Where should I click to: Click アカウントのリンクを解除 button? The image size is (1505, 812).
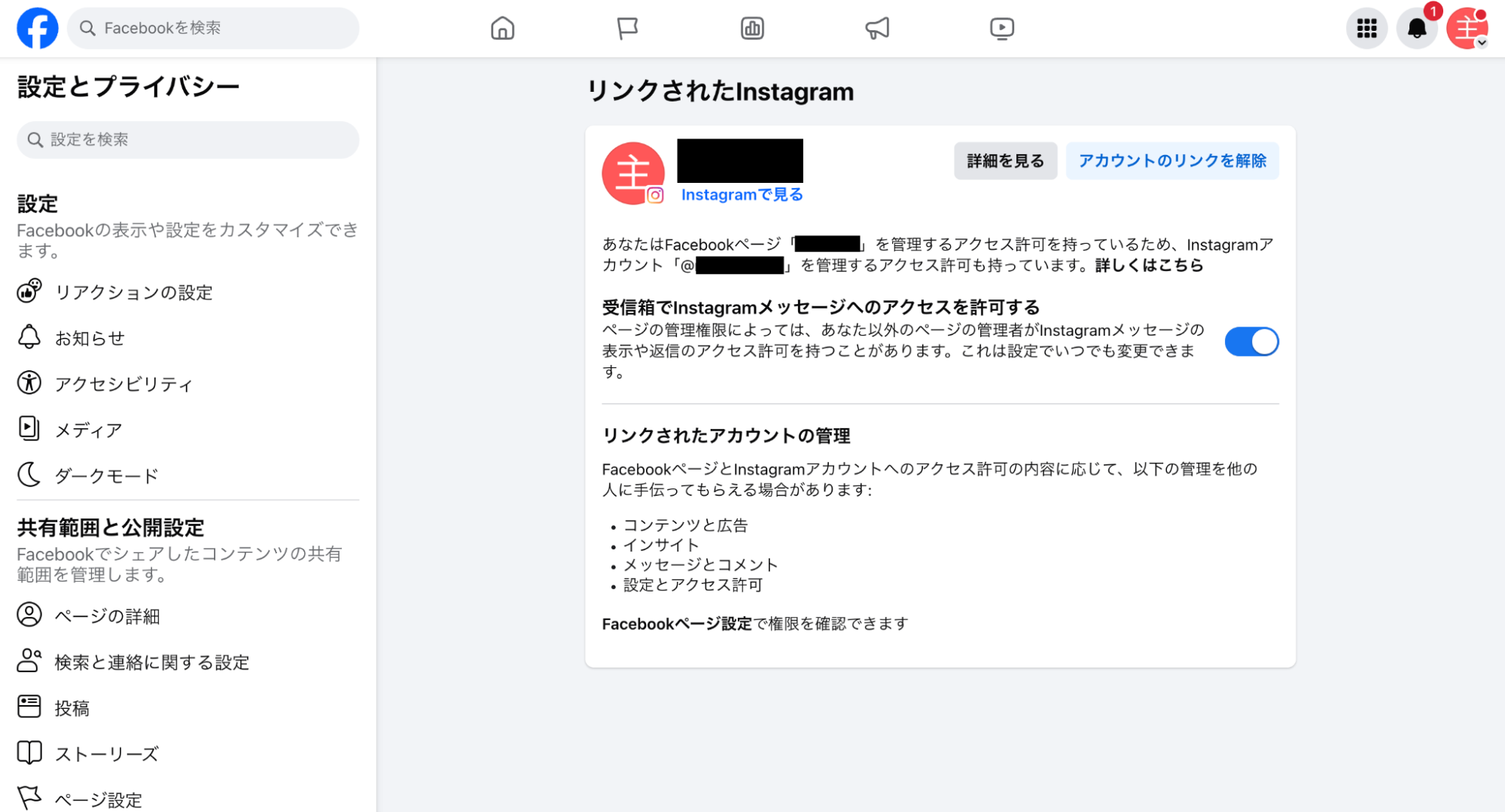[1172, 161]
